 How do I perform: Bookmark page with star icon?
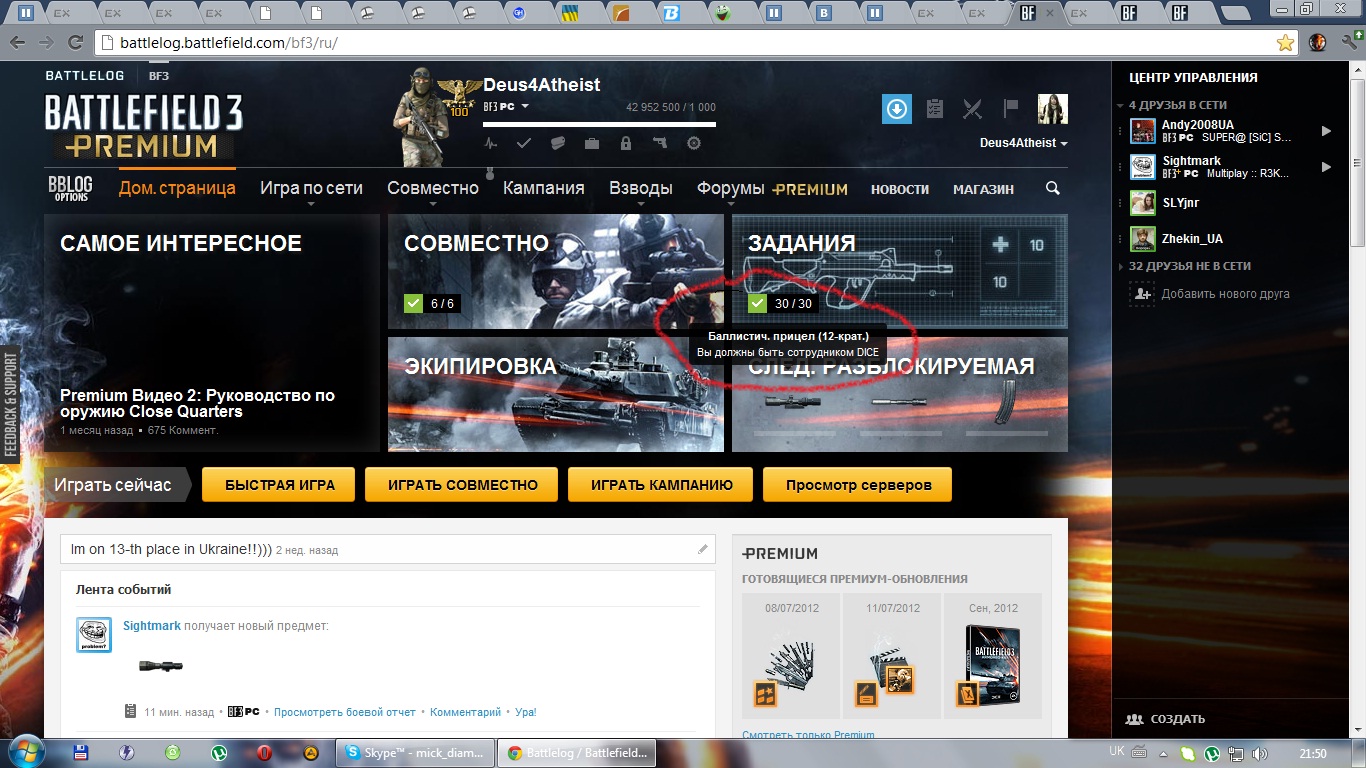pos(1285,43)
